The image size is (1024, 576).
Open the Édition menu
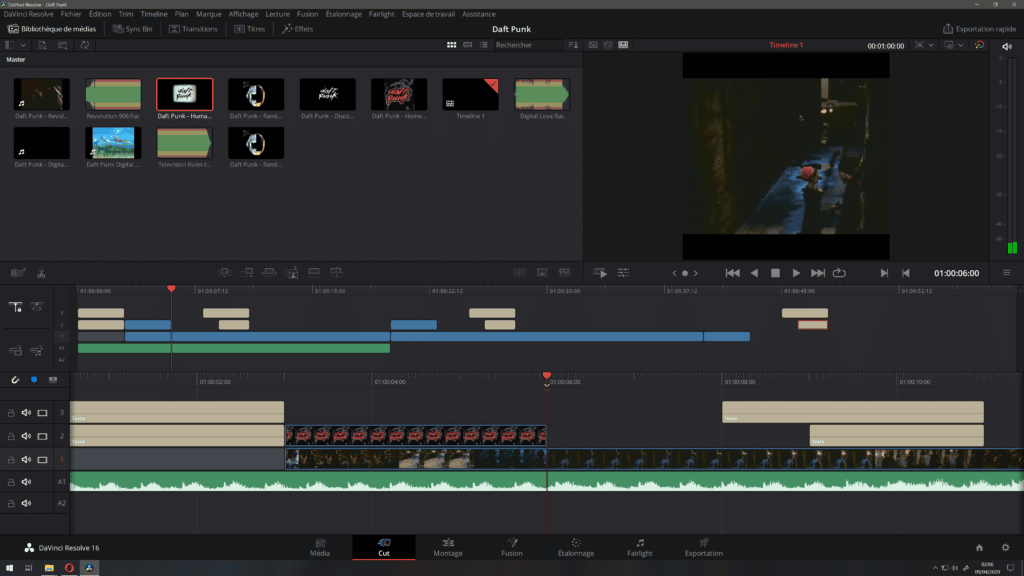click(100, 14)
